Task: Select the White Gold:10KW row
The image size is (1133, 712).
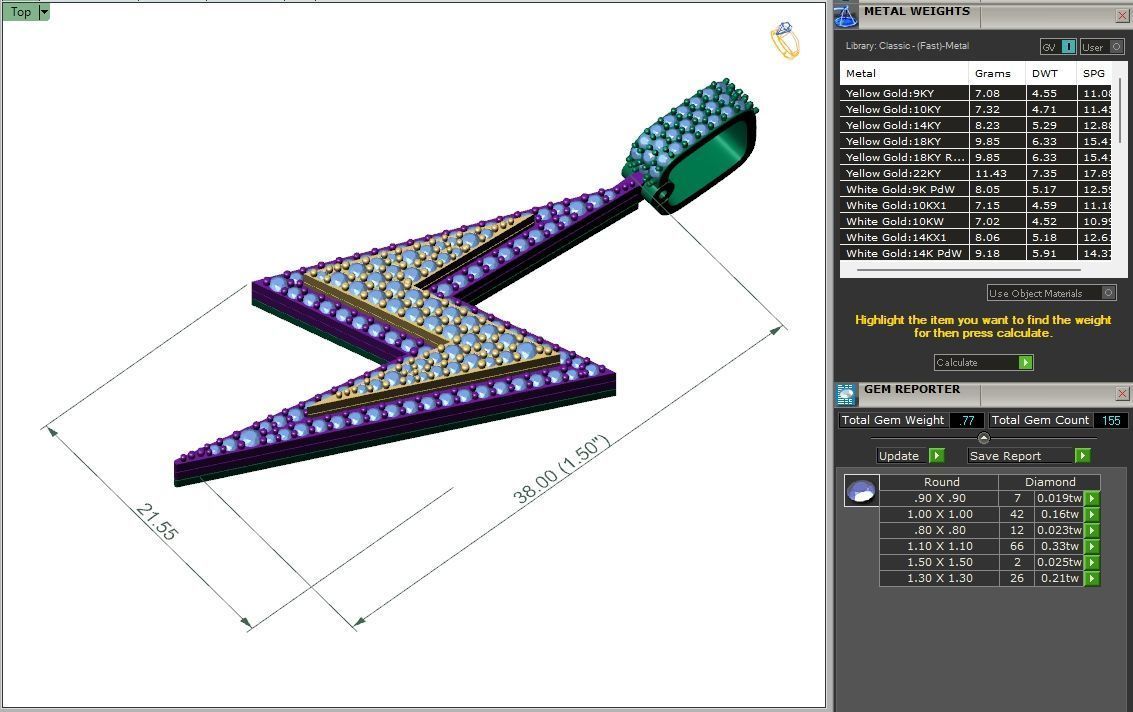Action: point(975,221)
